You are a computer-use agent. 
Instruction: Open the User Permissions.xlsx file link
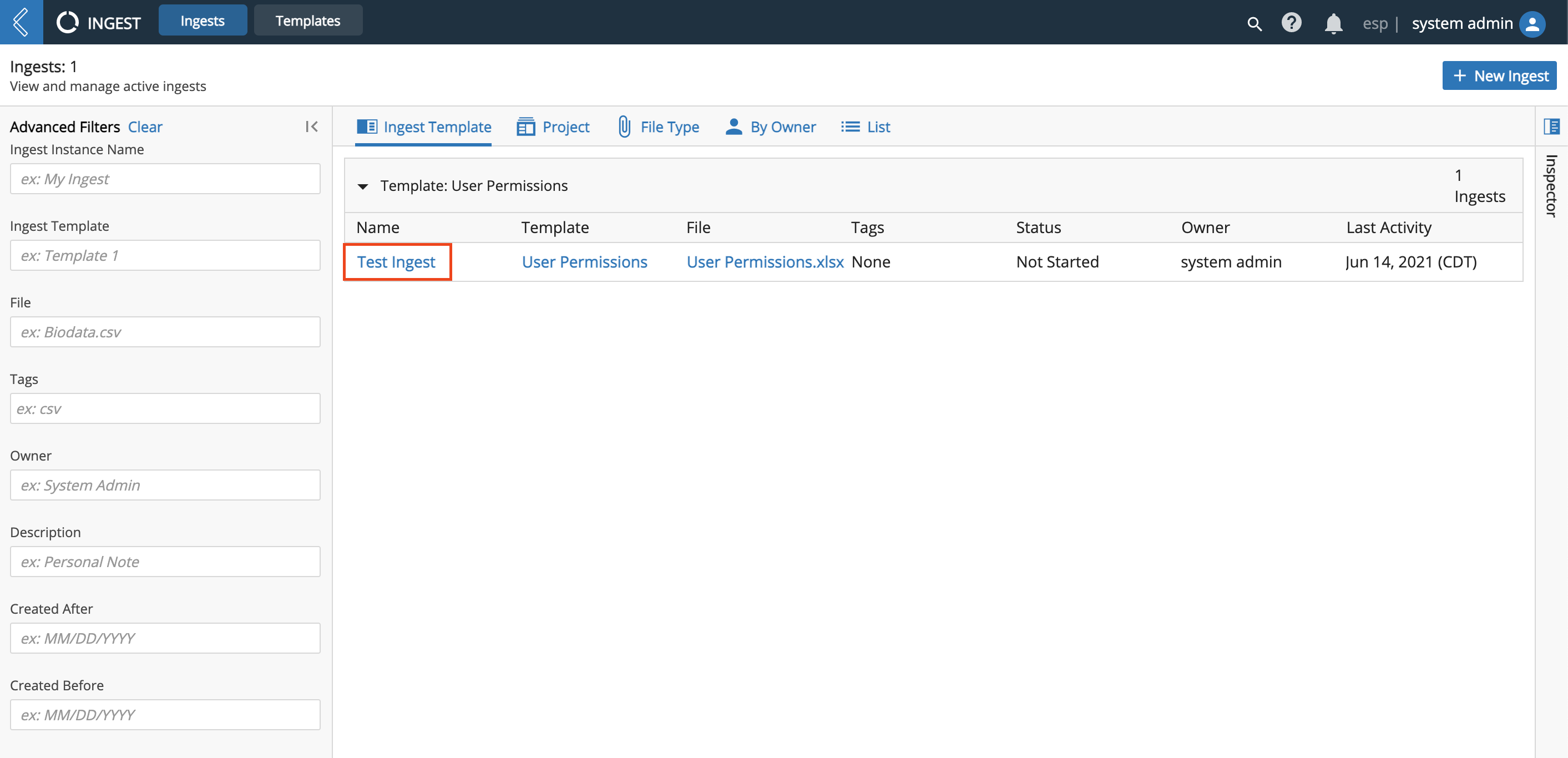[765, 262]
